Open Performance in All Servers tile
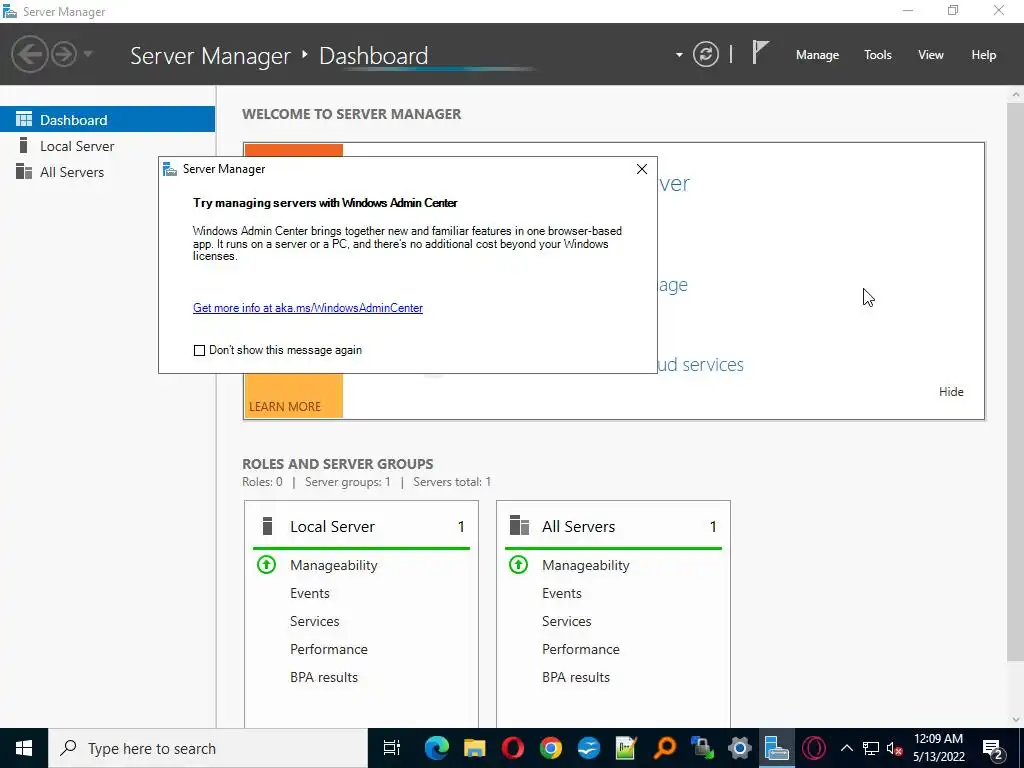This screenshot has height=768, width=1024. tap(581, 649)
